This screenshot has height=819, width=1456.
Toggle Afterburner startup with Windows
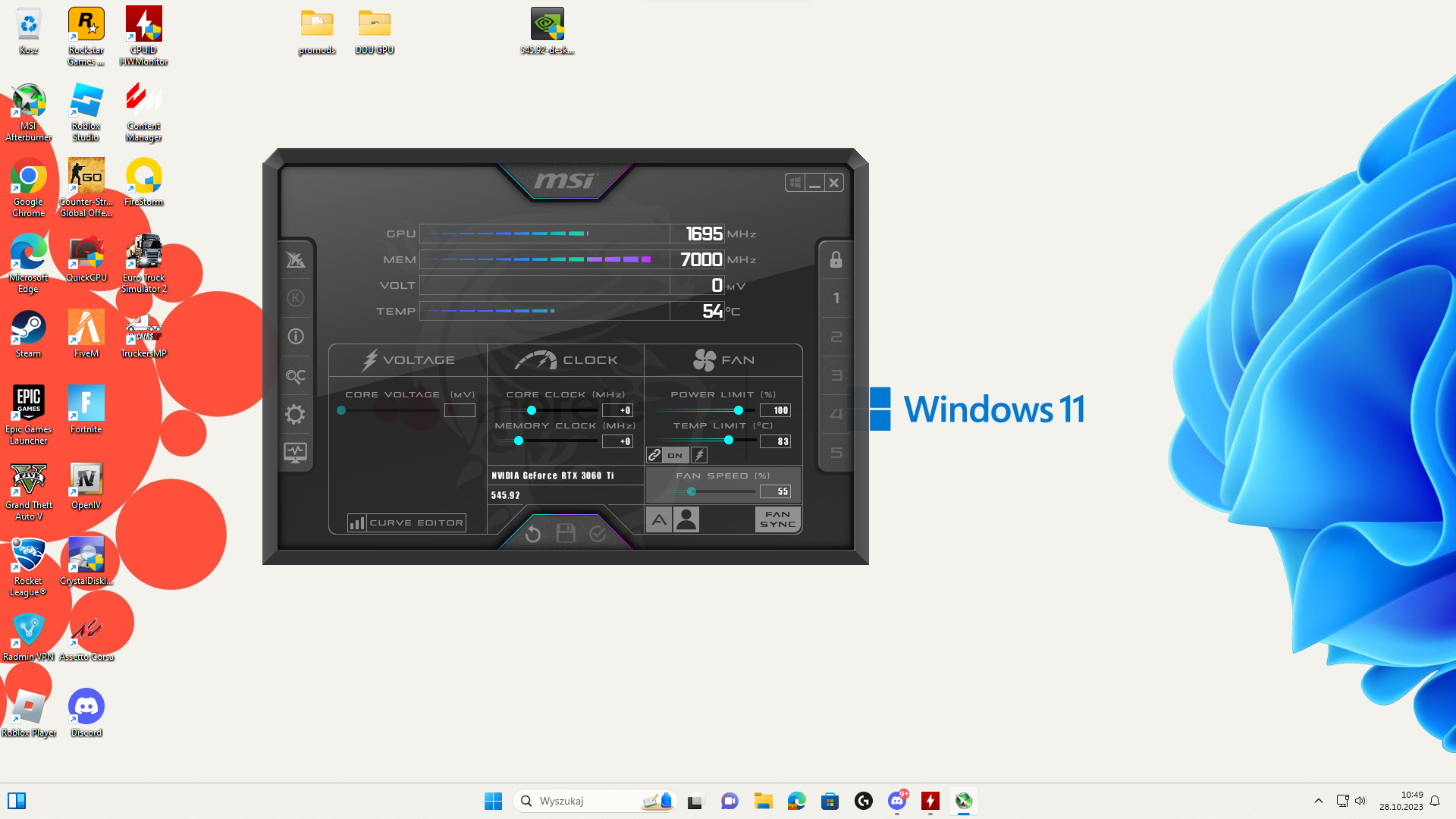coord(795,183)
